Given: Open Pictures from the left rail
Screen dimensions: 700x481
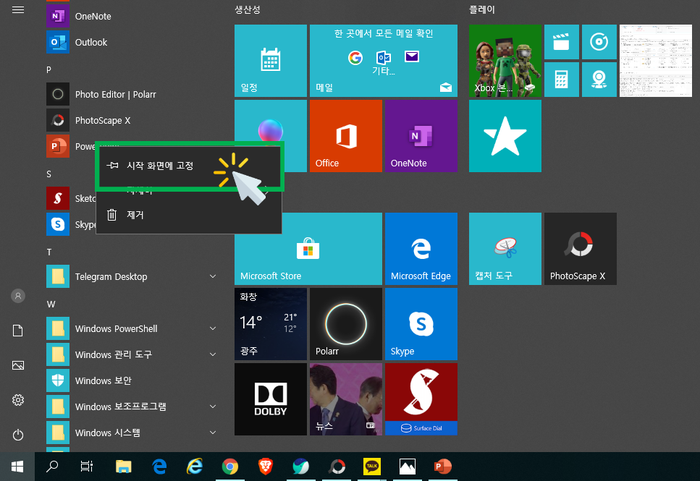Looking at the screenshot, I should point(18,365).
